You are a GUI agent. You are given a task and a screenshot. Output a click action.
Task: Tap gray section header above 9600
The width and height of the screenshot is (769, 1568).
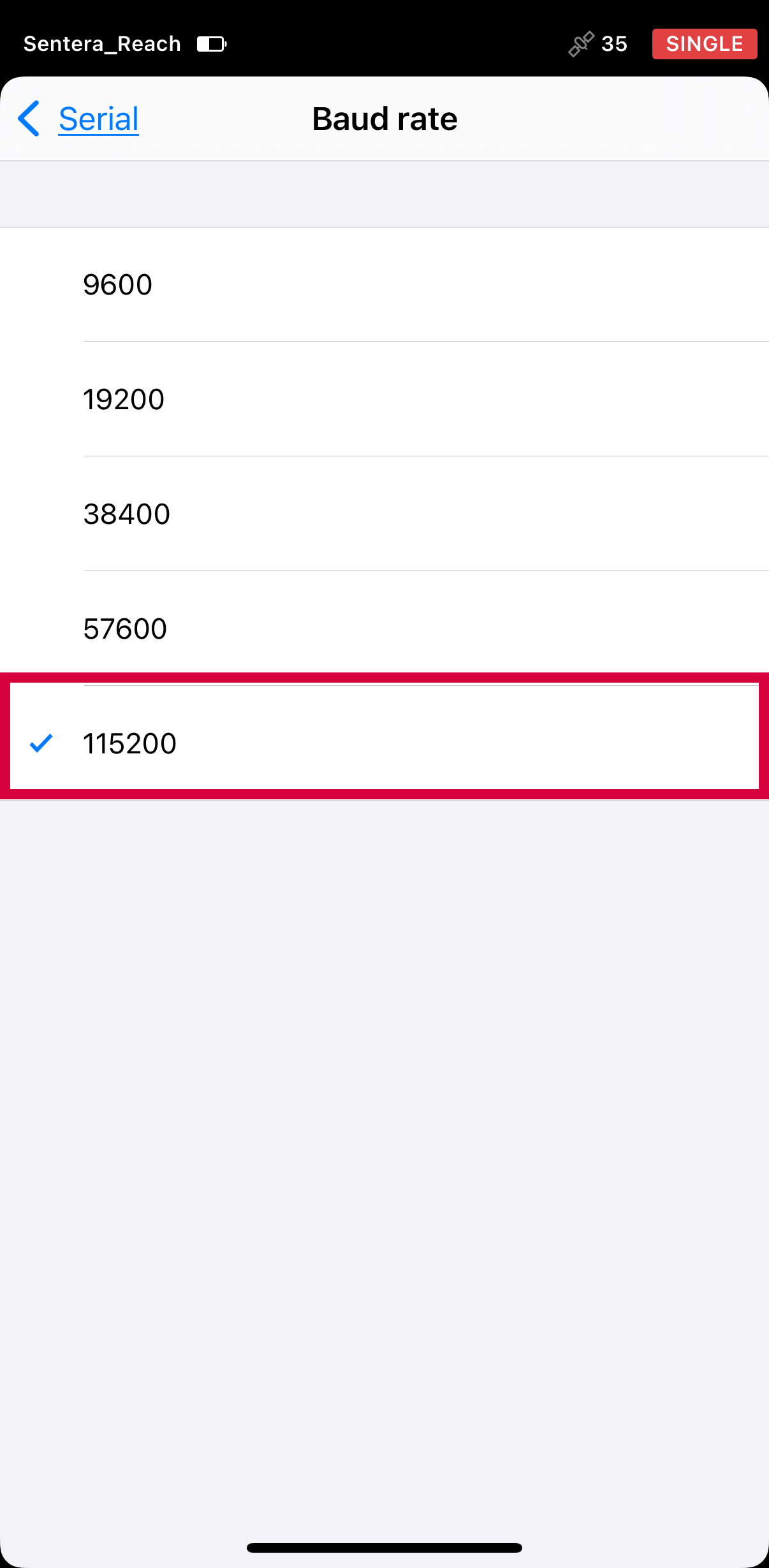(384, 194)
